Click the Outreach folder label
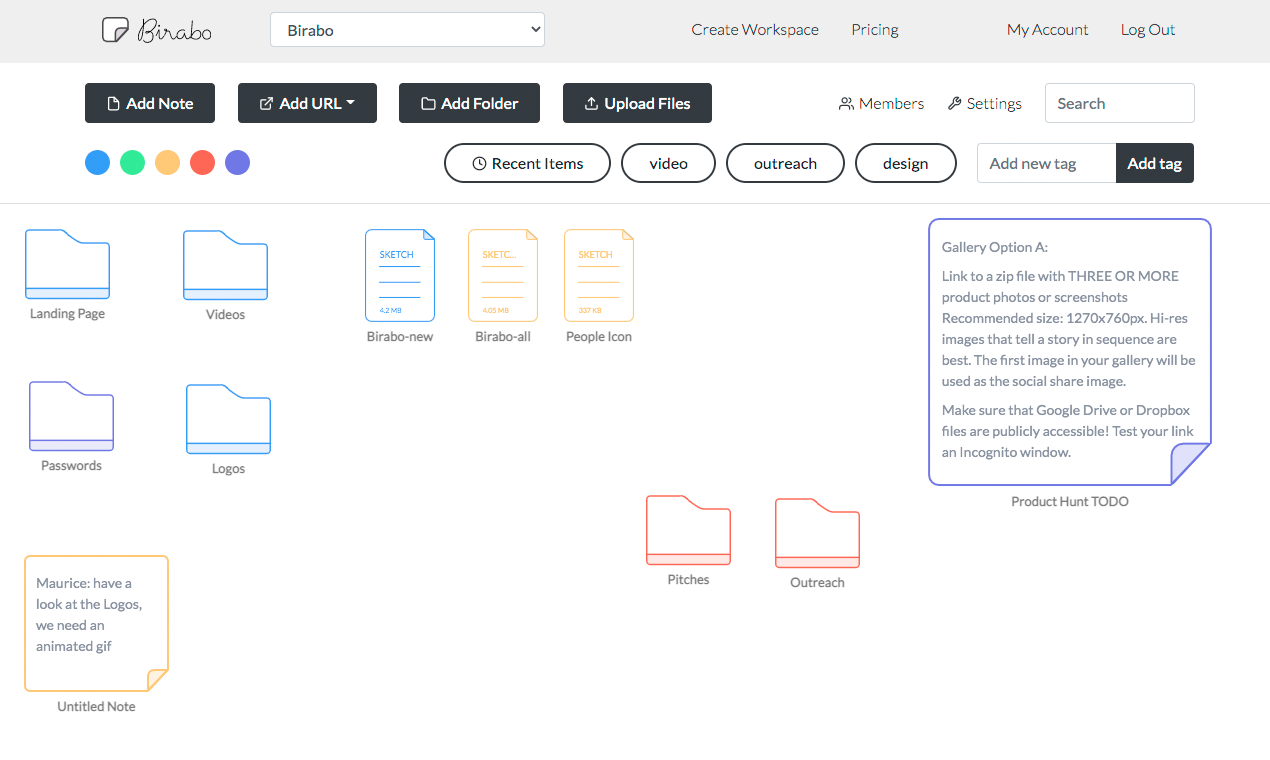The image size is (1270, 760). [817, 583]
